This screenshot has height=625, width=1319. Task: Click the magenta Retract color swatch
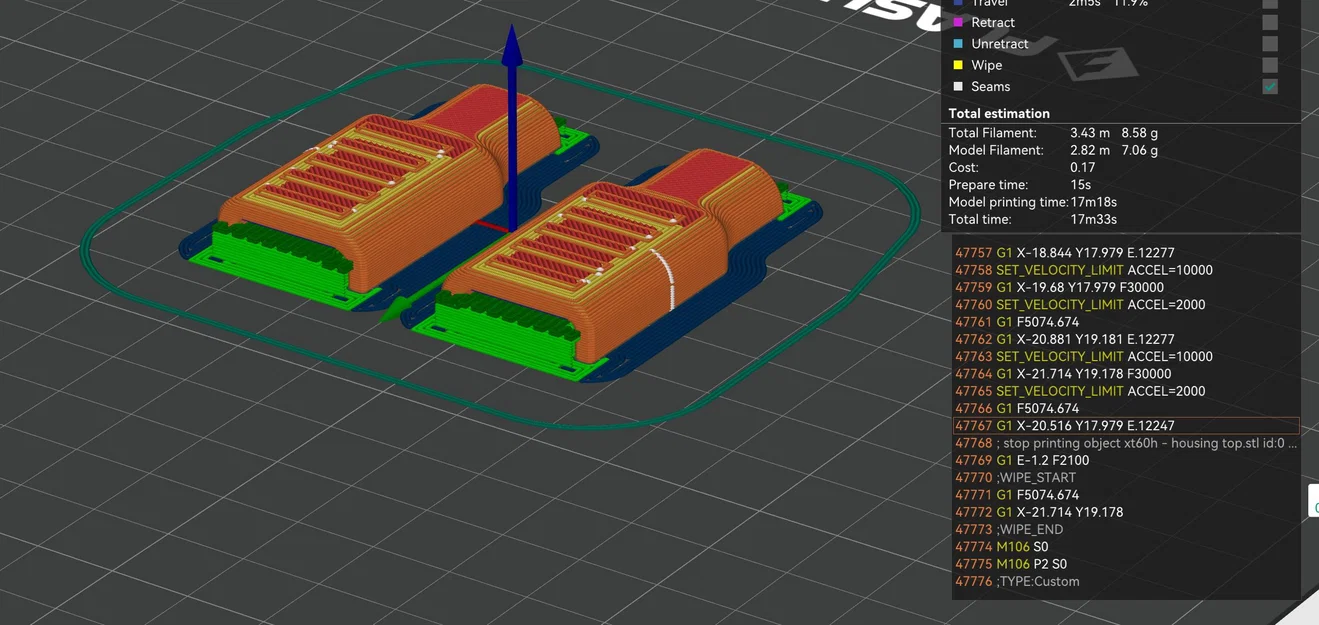(x=958, y=22)
